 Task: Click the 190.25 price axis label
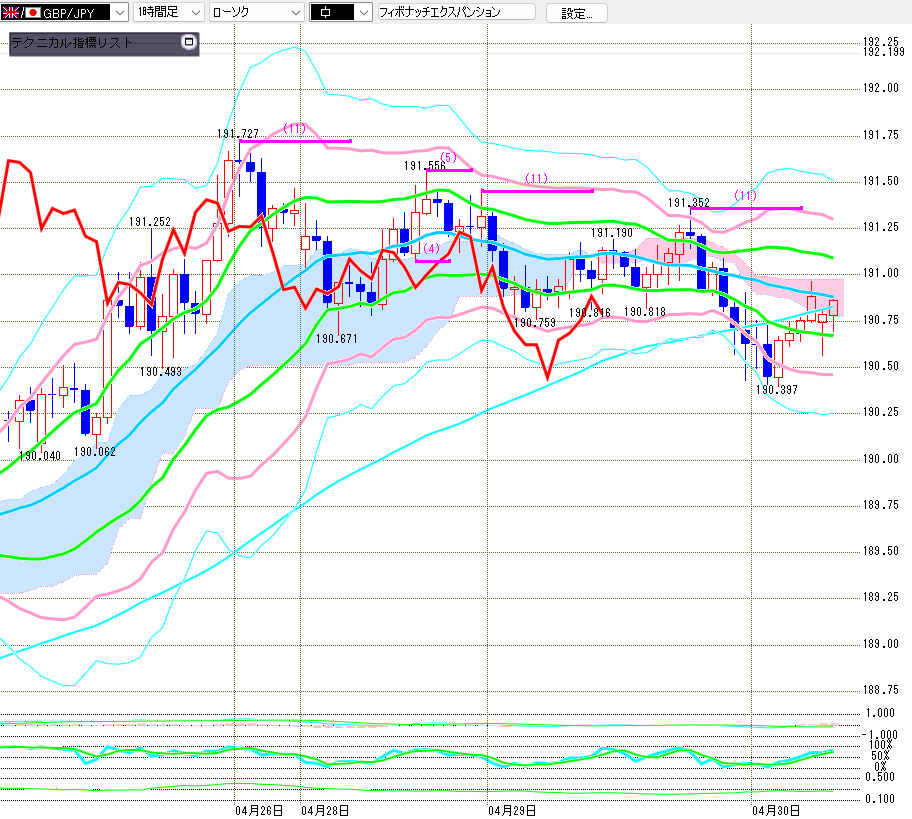[881, 412]
